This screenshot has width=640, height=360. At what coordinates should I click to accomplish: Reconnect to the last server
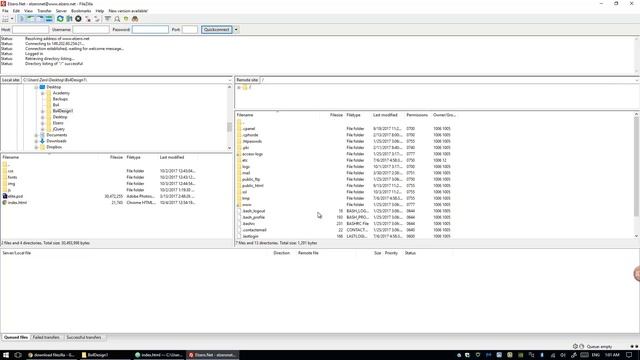[x=97, y=19]
